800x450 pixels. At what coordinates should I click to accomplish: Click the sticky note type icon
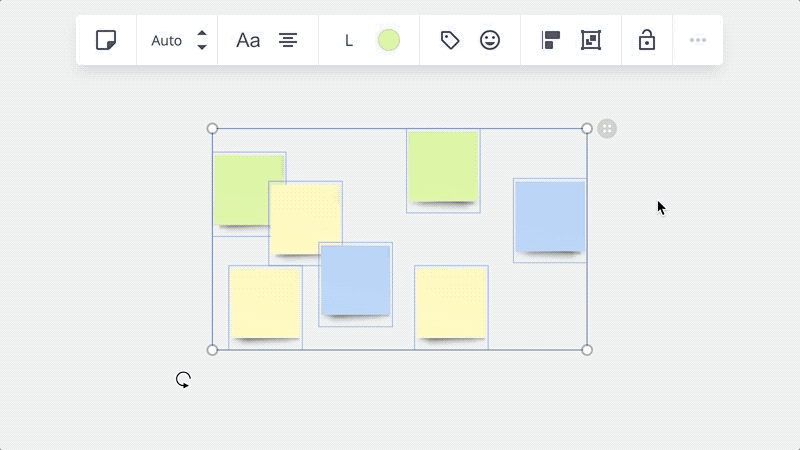click(x=106, y=40)
